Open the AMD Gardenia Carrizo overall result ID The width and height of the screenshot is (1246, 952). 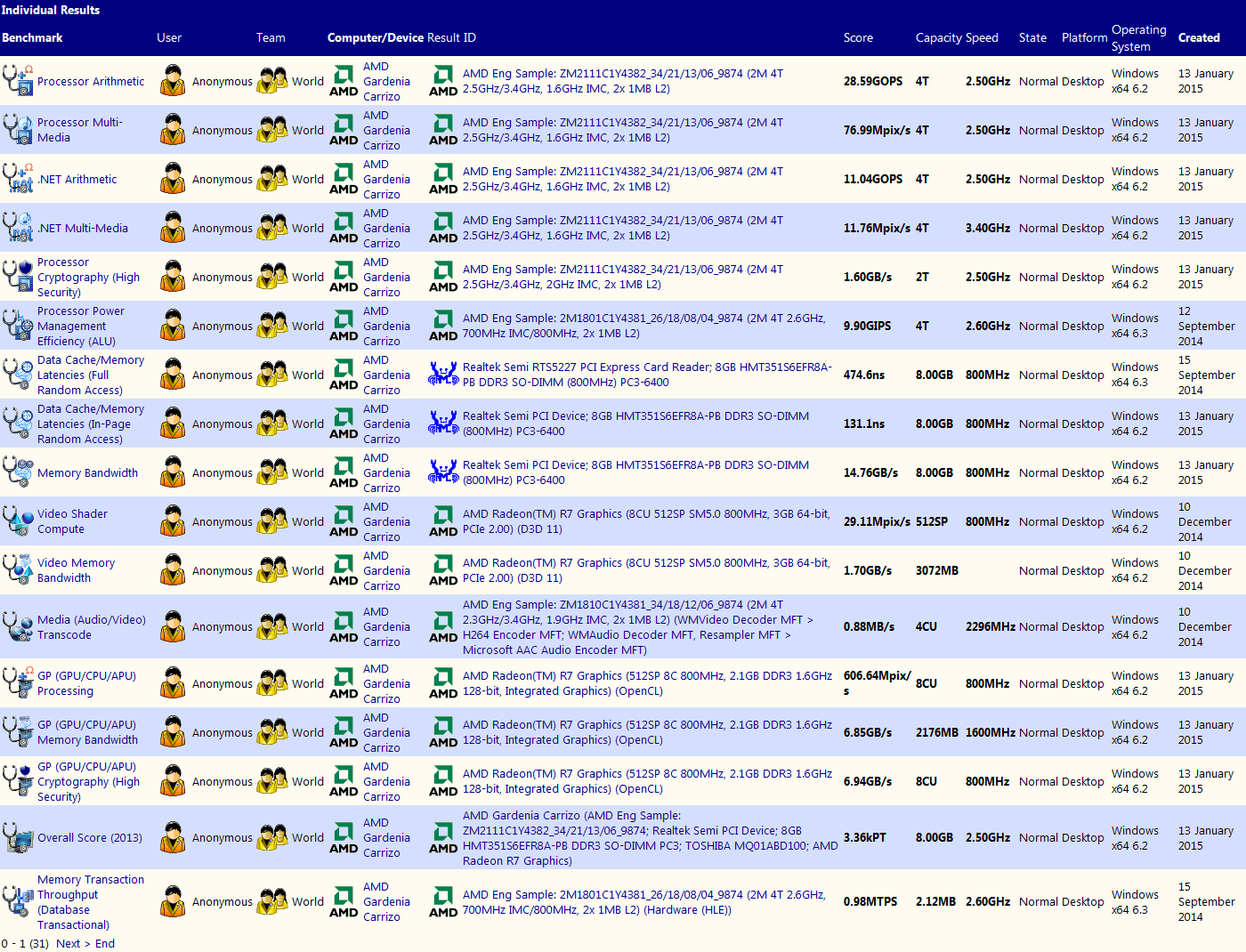(650, 838)
